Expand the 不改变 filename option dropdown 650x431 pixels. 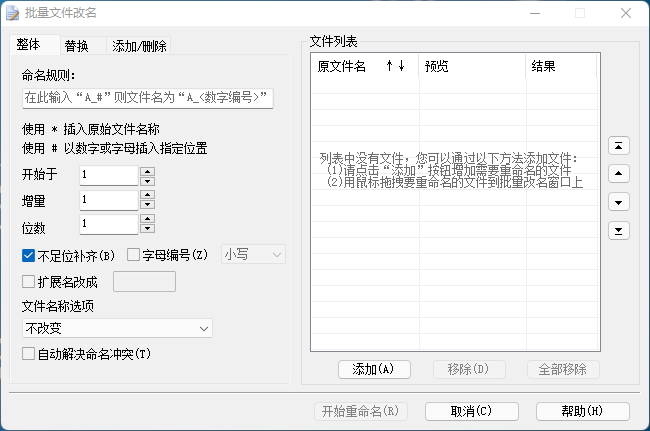[117, 328]
